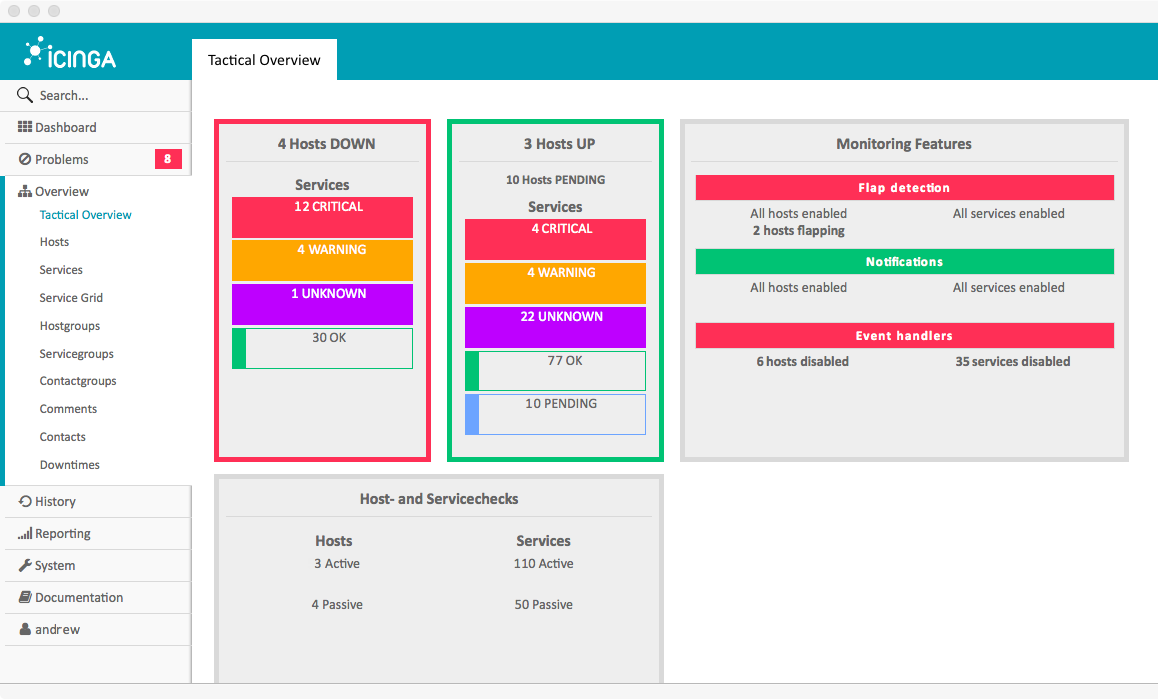1158x699 pixels.
Task: Select the Tactical Overview tab
Action: click(264, 60)
